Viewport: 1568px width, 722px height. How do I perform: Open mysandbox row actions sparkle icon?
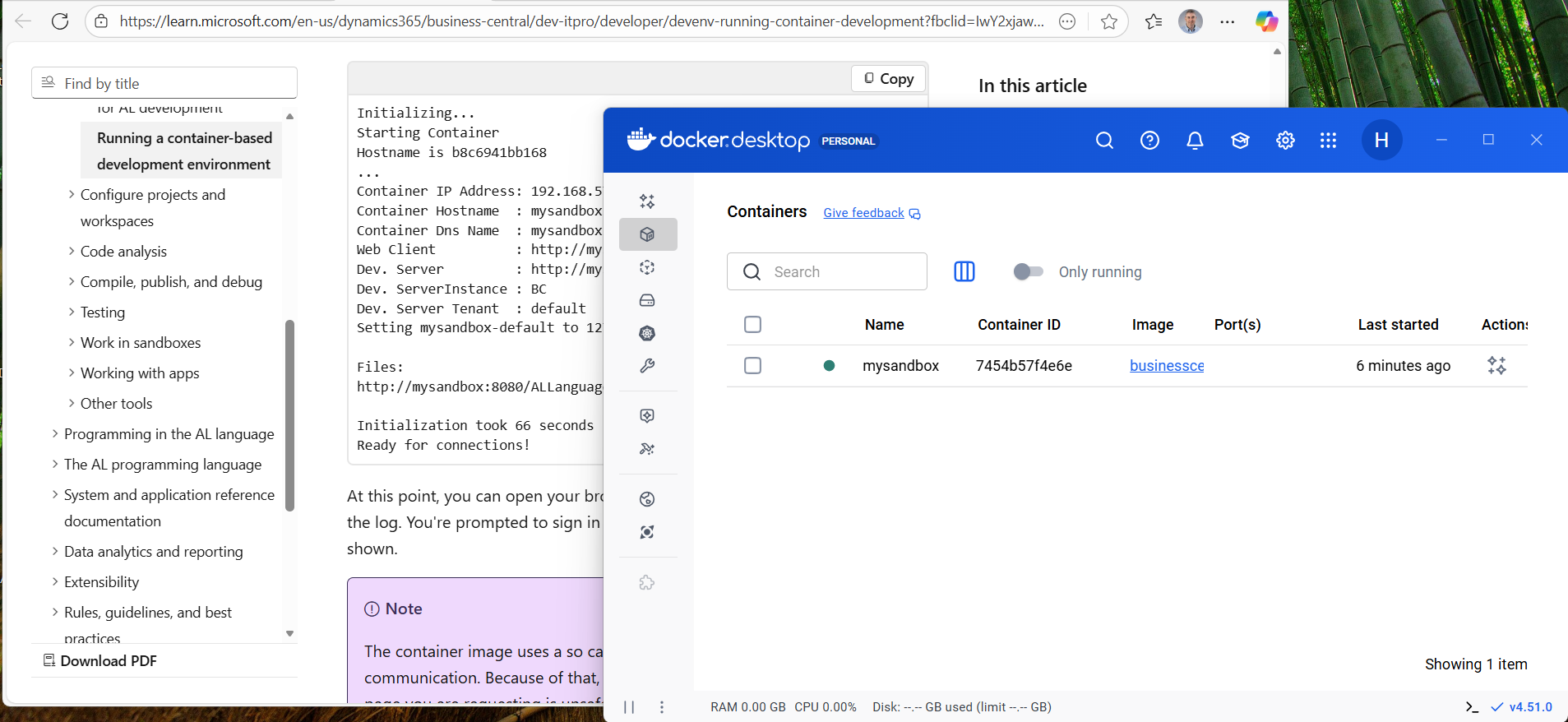(1496, 366)
